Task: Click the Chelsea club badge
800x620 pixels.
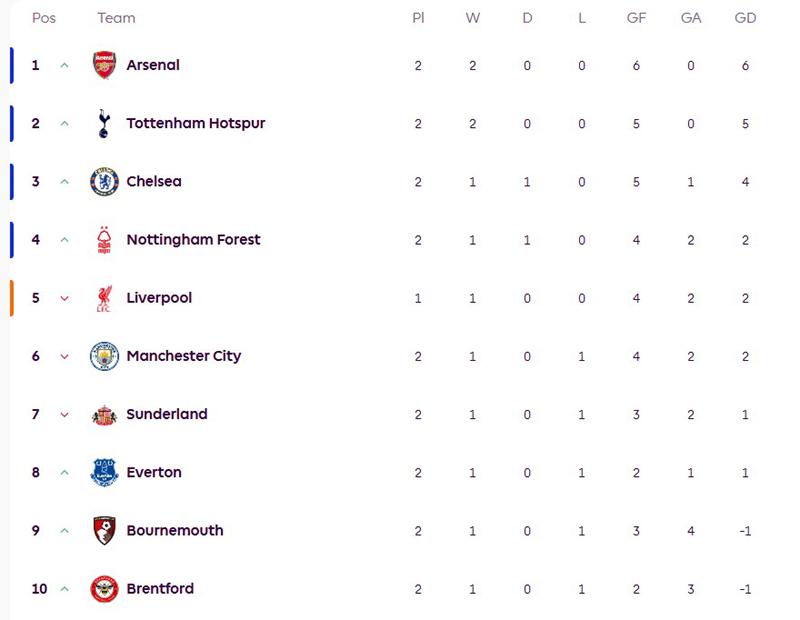Action: point(104,181)
